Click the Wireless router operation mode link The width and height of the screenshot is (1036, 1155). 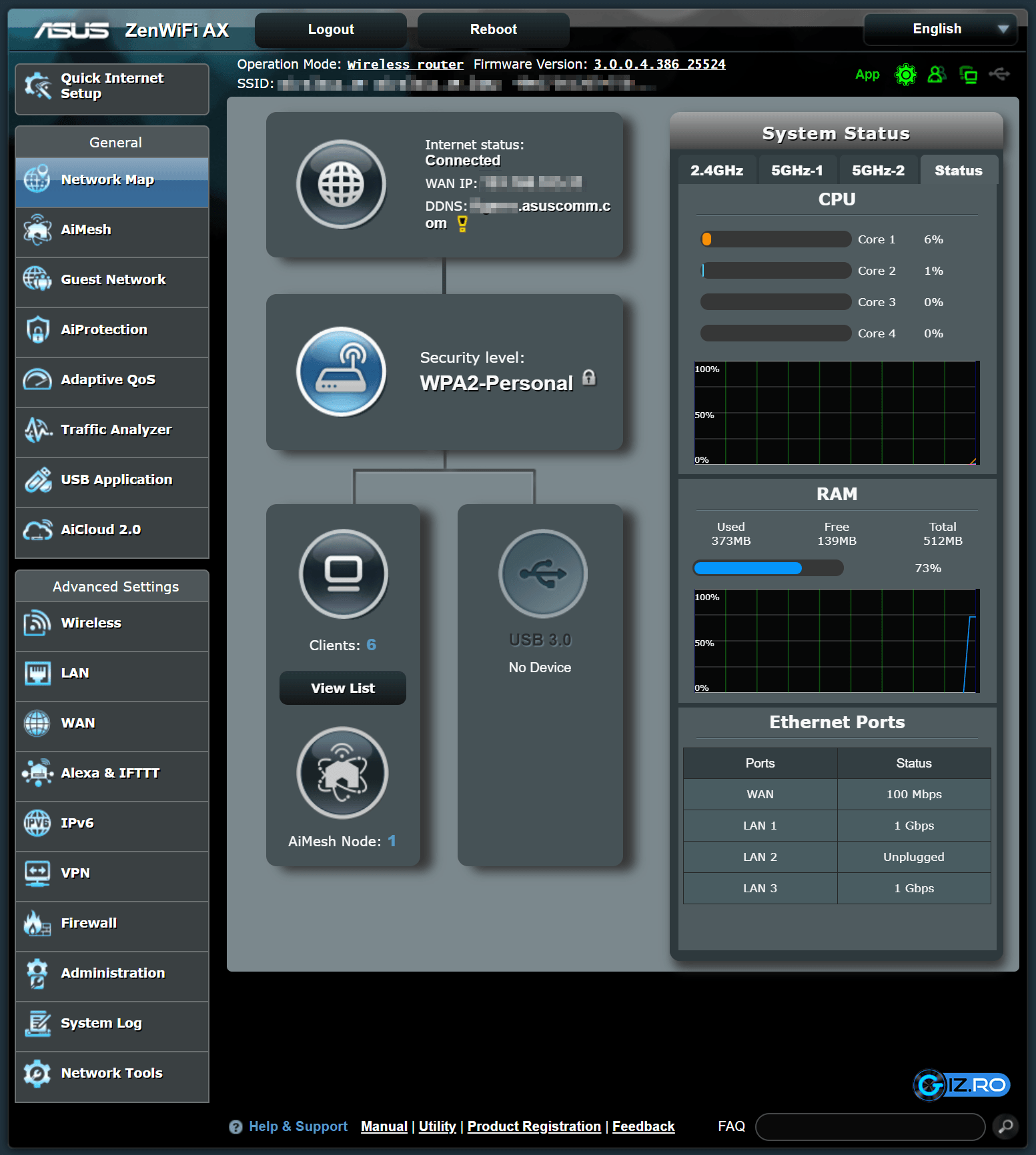click(x=405, y=65)
